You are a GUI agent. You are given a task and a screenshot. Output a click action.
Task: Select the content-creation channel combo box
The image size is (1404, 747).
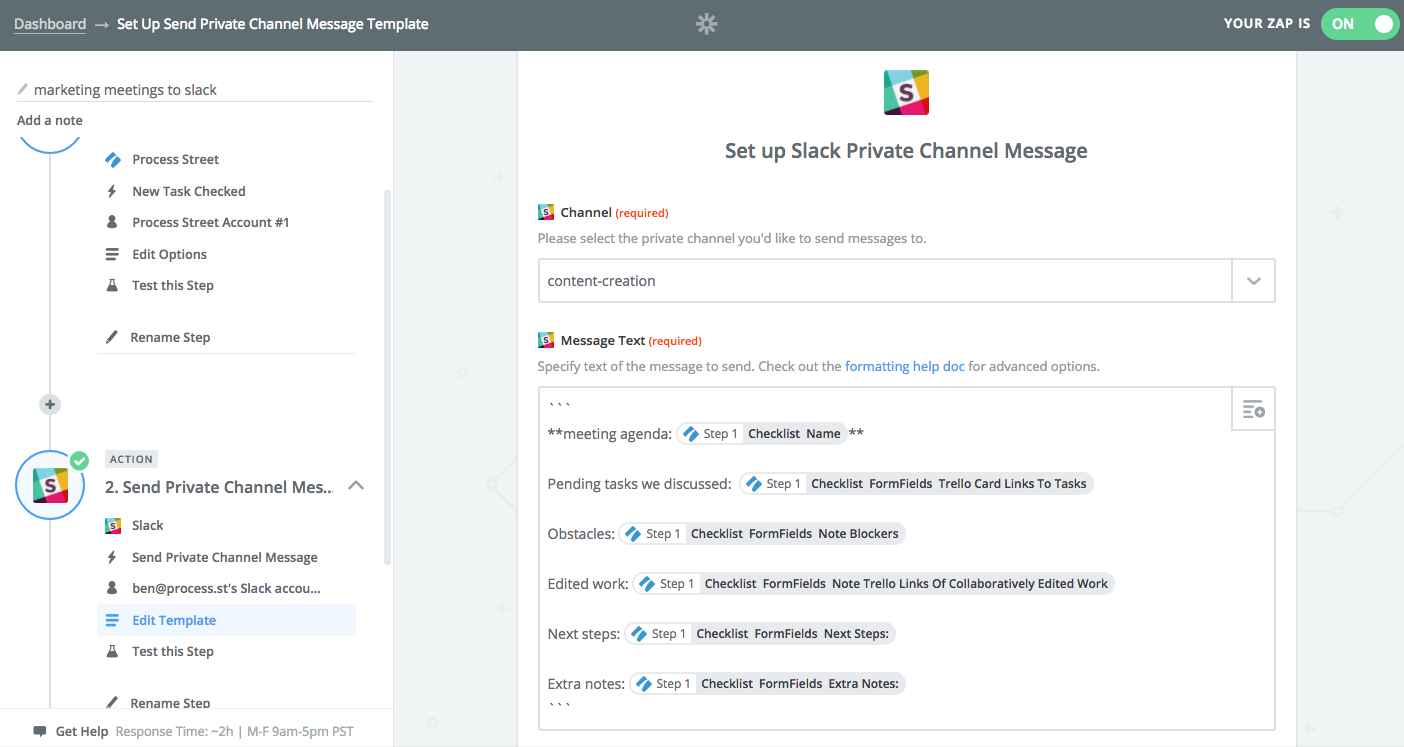(x=906, y=281)
